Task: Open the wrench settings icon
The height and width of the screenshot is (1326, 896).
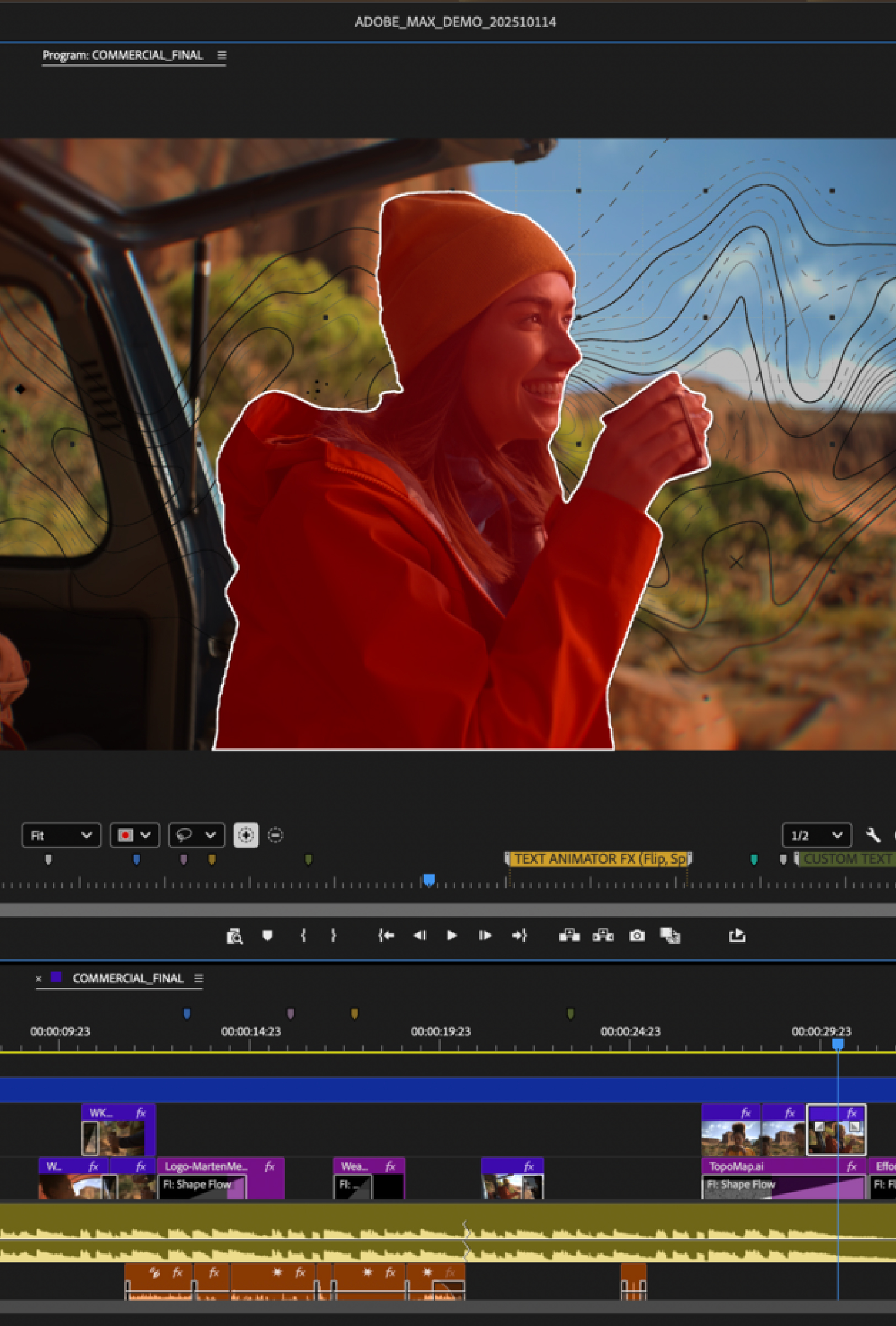Action: [x=873, y=835]
